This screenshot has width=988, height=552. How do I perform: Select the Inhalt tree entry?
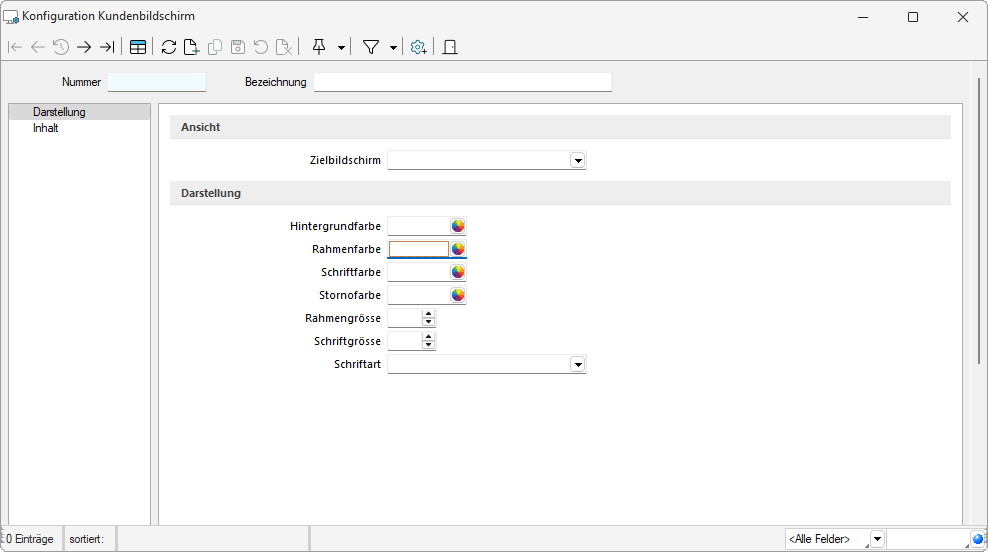pos(45,128)
